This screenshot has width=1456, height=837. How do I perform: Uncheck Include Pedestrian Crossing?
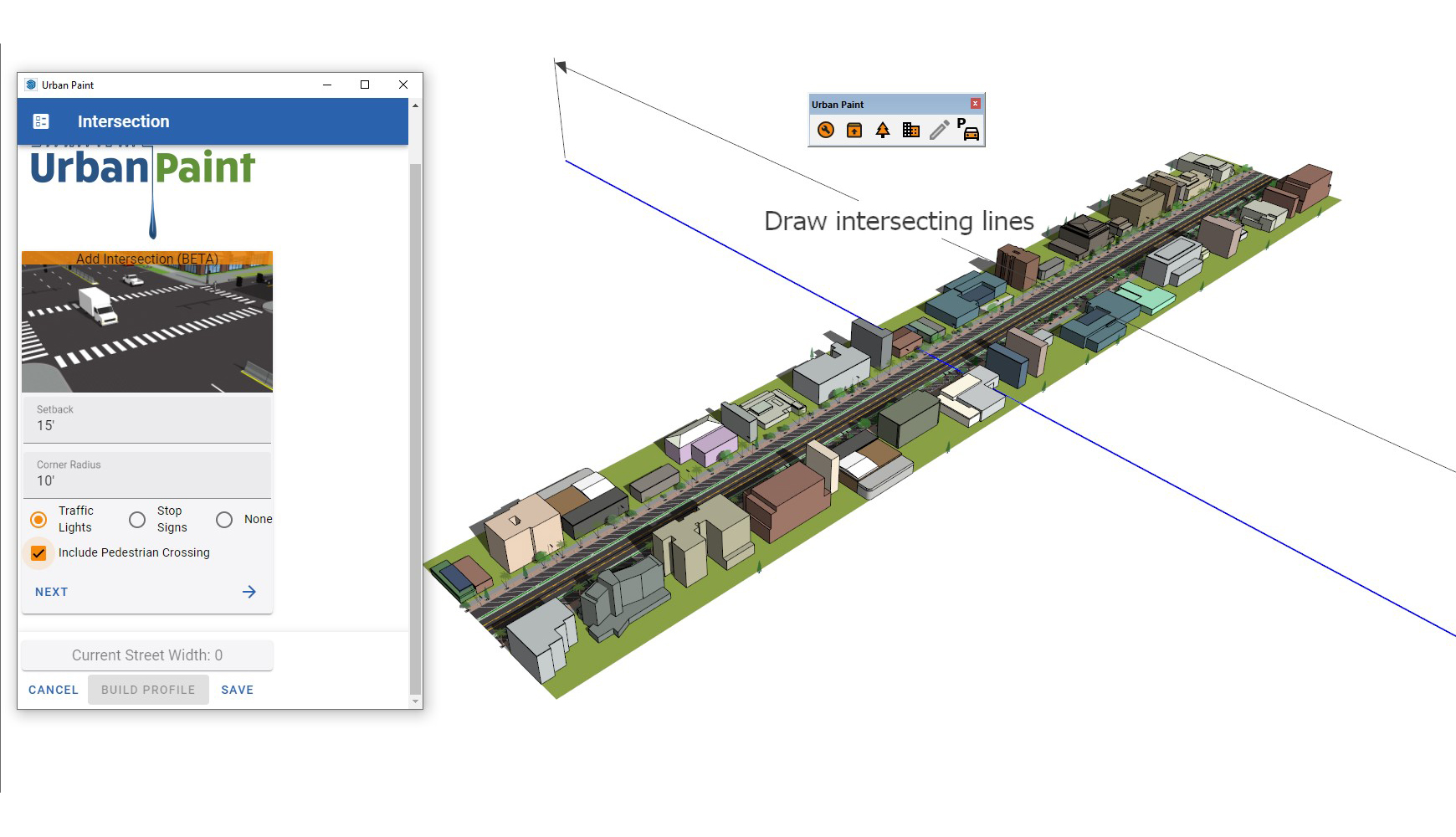[38, 553]
